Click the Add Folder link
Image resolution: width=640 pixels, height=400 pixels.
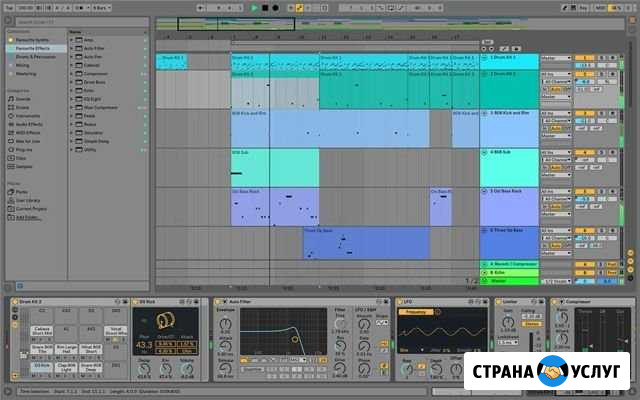click(28, 218)
